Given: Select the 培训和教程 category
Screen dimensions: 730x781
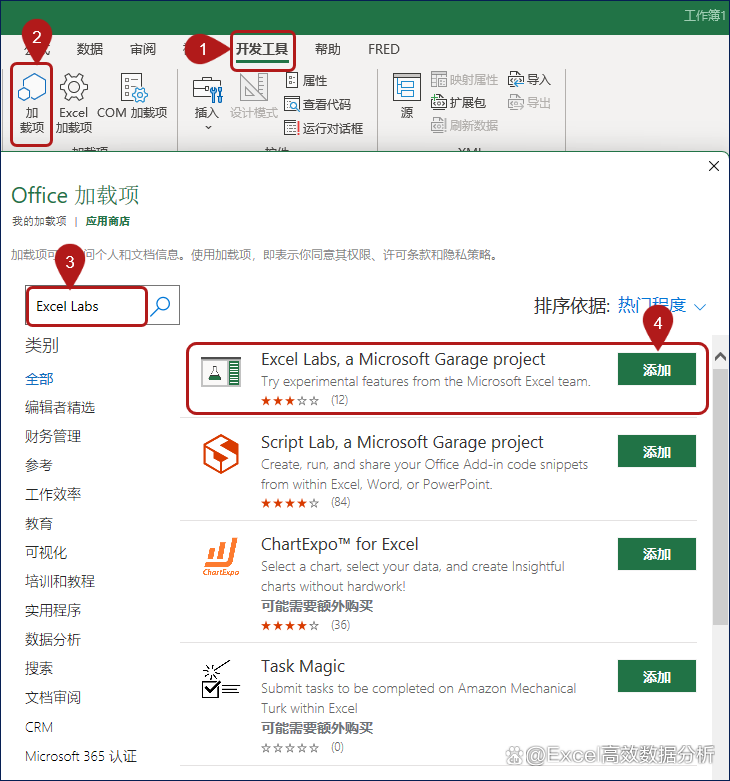Looking at the screenshot, I should (60, 581).
